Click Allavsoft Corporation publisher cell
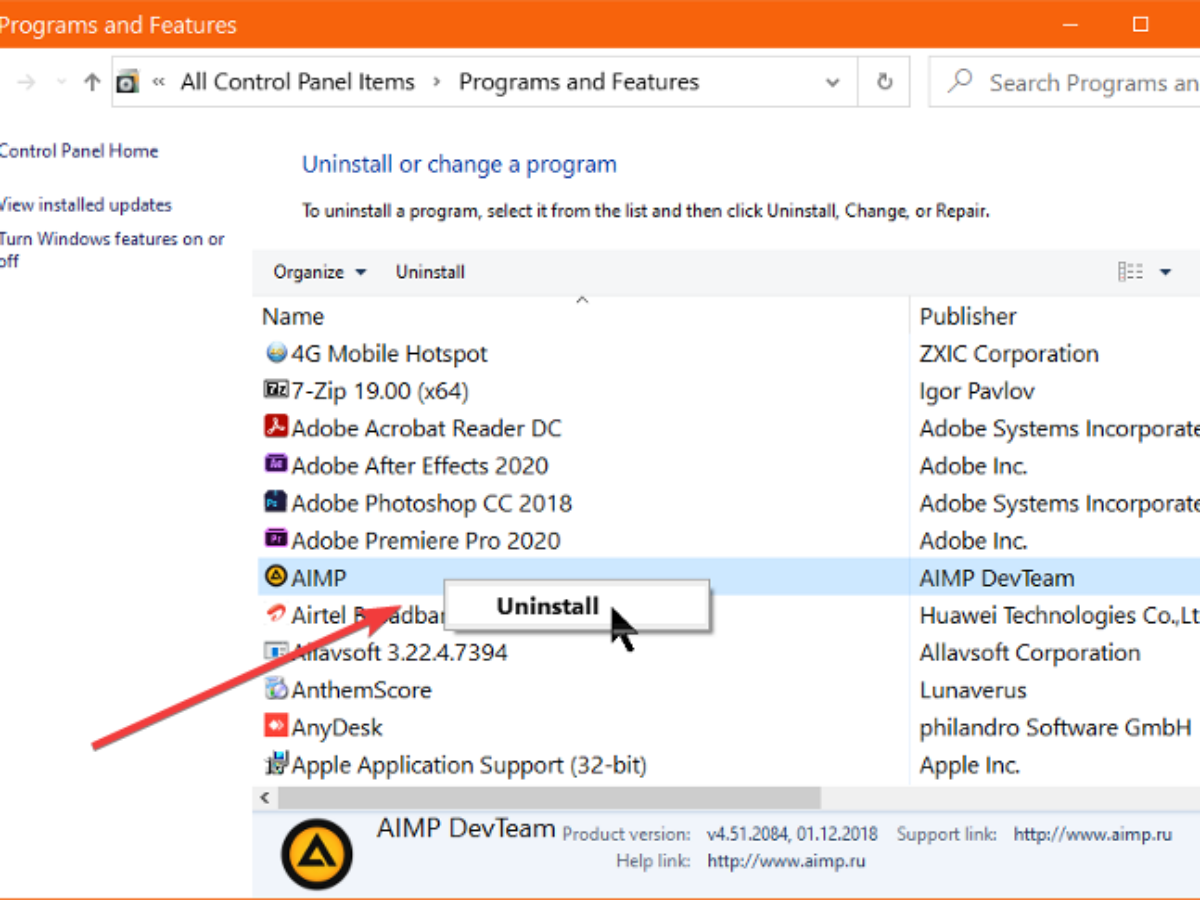 pos(1030,652)
